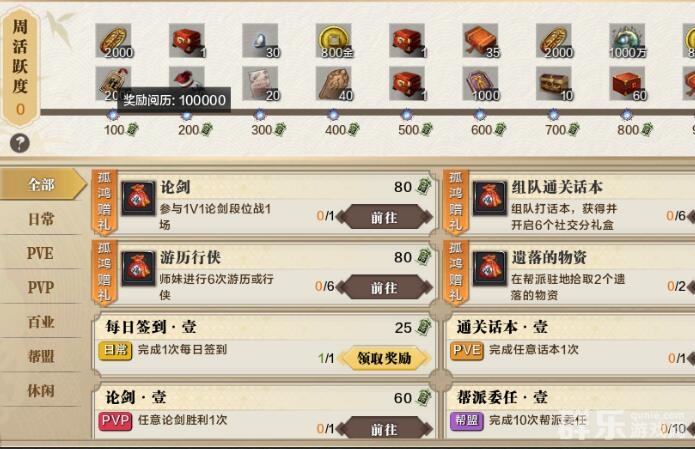Select the silver ingot reward marked 30
Image resolution: width=695 pixels, height=449 pixels.
click(x=260, y=40)
